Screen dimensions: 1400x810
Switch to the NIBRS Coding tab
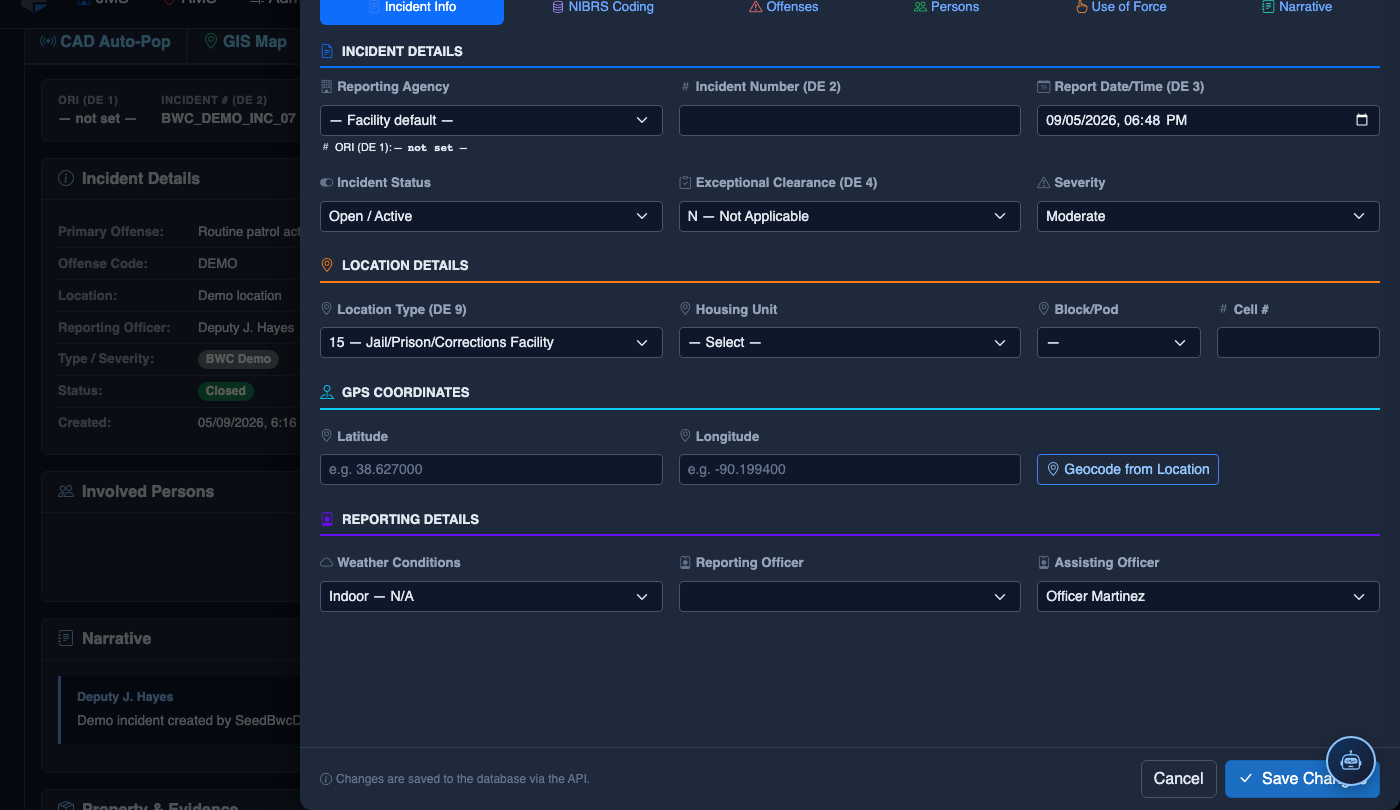(603, 7)
